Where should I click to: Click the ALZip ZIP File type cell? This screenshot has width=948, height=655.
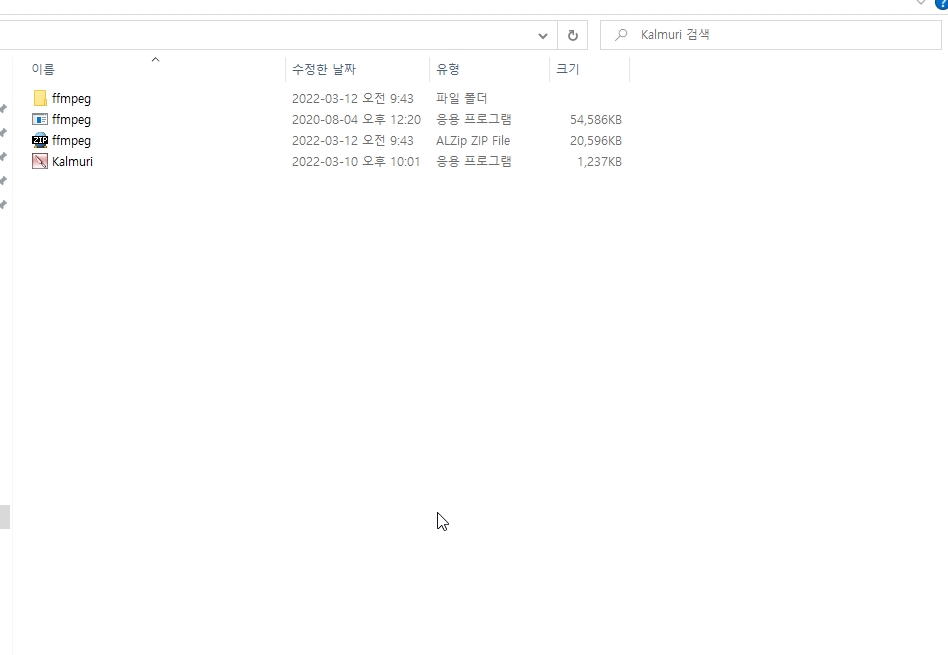[473, 141]
